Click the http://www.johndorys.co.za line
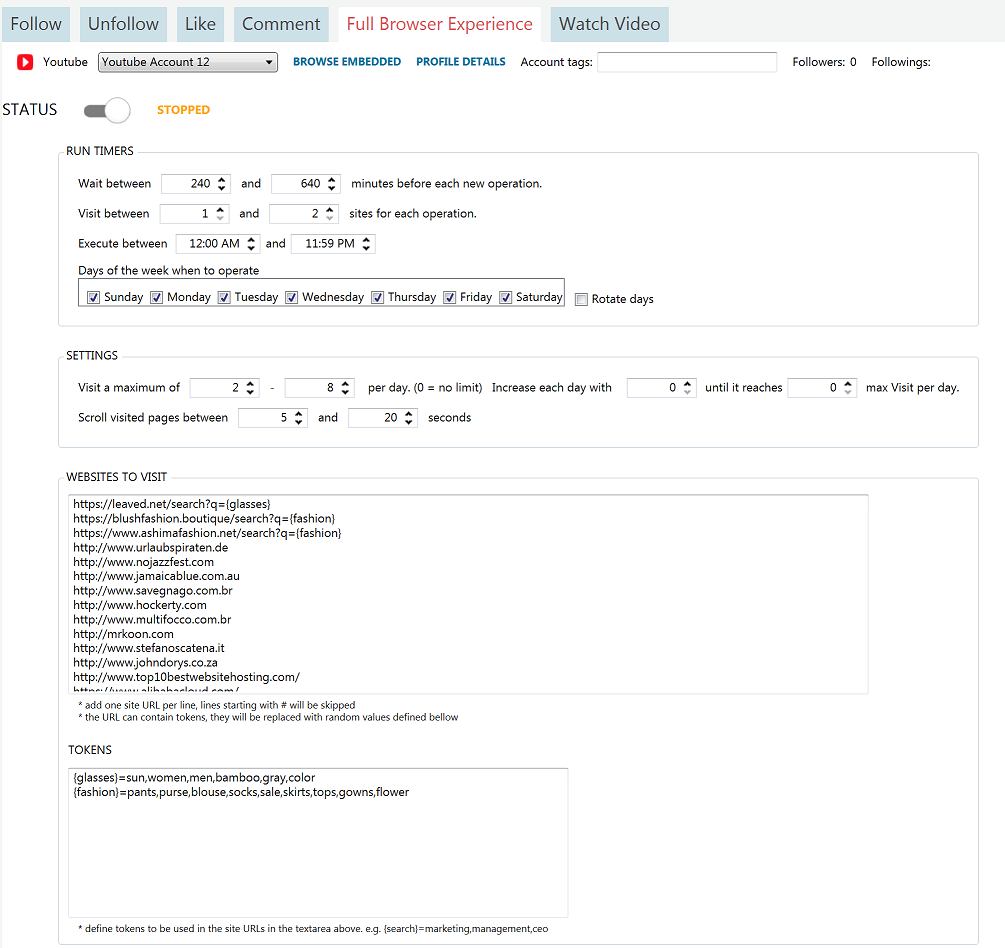The height and width of the screenshot is (948, 1005). [145, 663]
